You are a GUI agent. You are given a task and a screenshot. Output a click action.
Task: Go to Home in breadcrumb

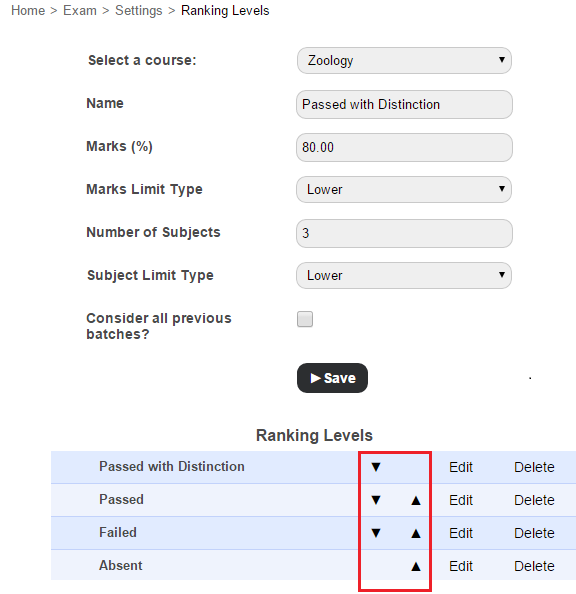pos(28,11)
